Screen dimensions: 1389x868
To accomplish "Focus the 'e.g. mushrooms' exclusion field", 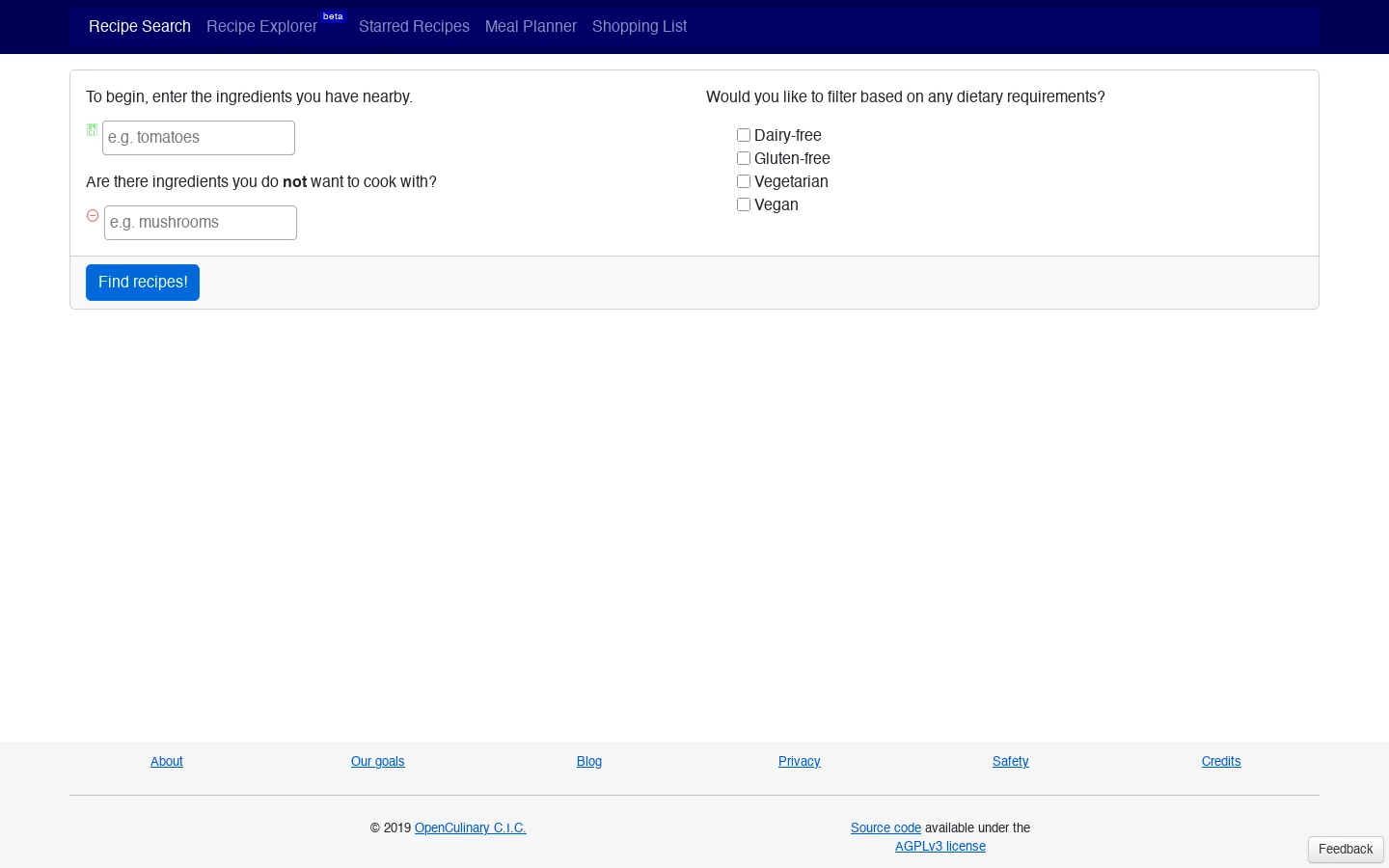I will coord(201,223).
